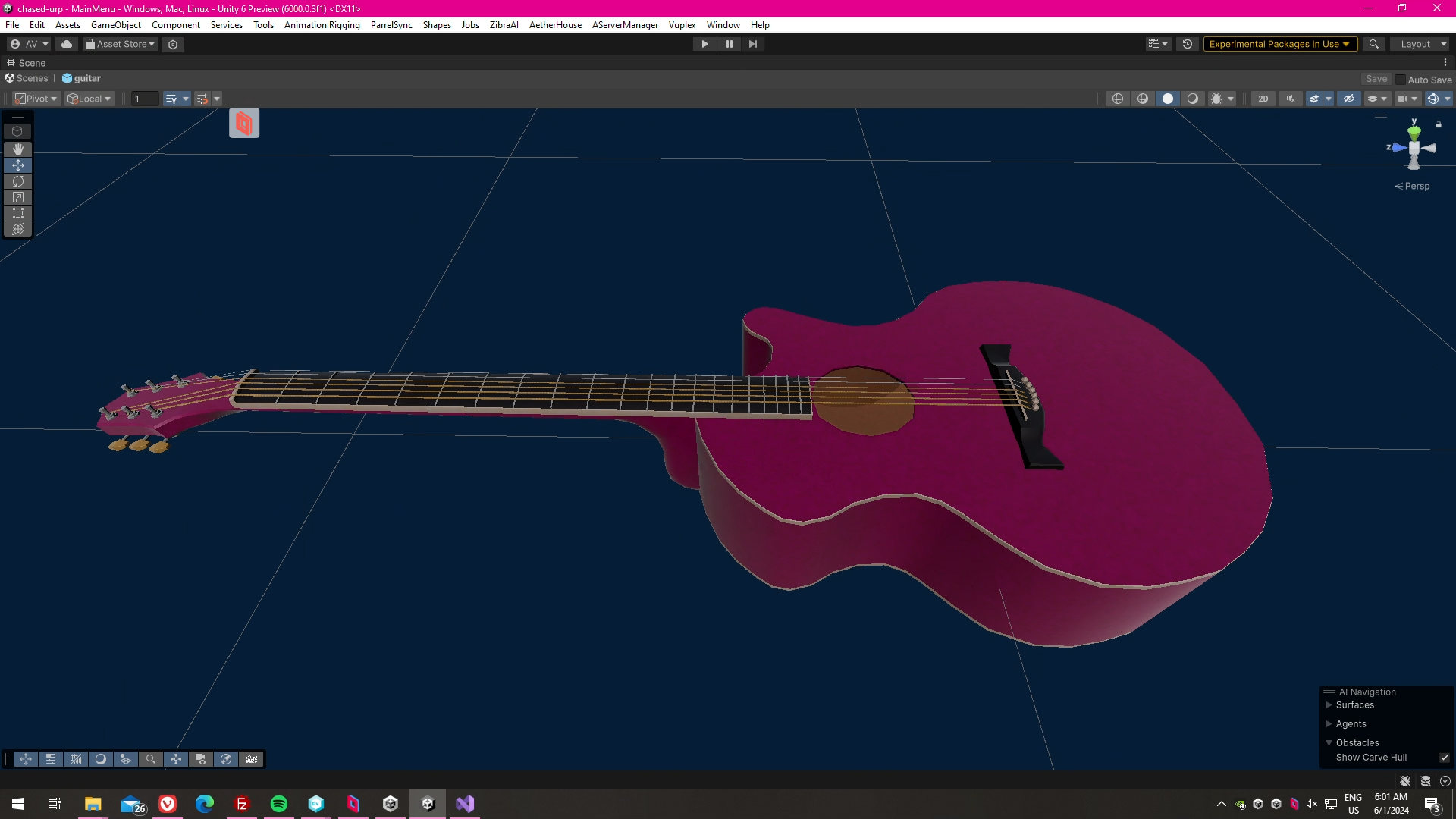Open the Animation Rigging menu
The width and height of the screenshot is (1456, 819).
pos(322,25)
